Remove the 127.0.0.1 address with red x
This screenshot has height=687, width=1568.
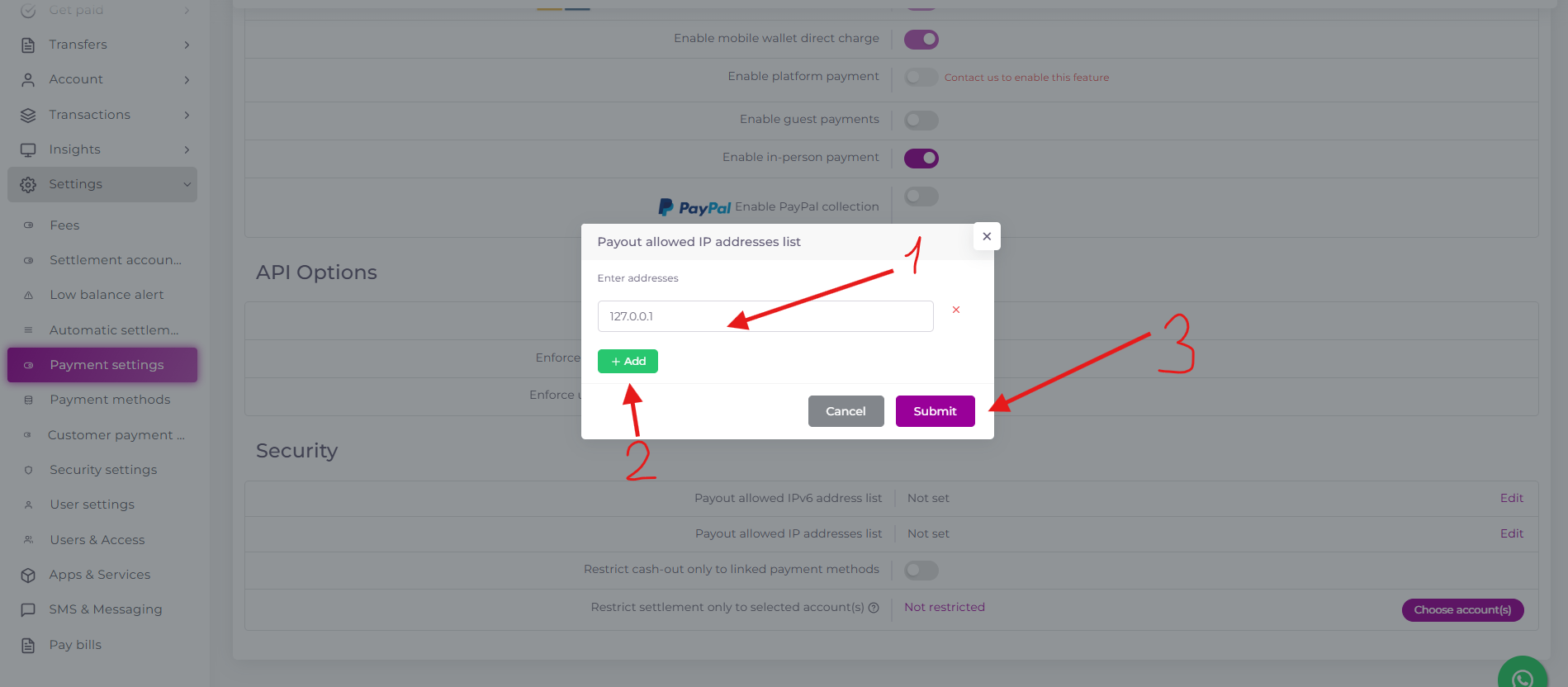pos(956,310)
